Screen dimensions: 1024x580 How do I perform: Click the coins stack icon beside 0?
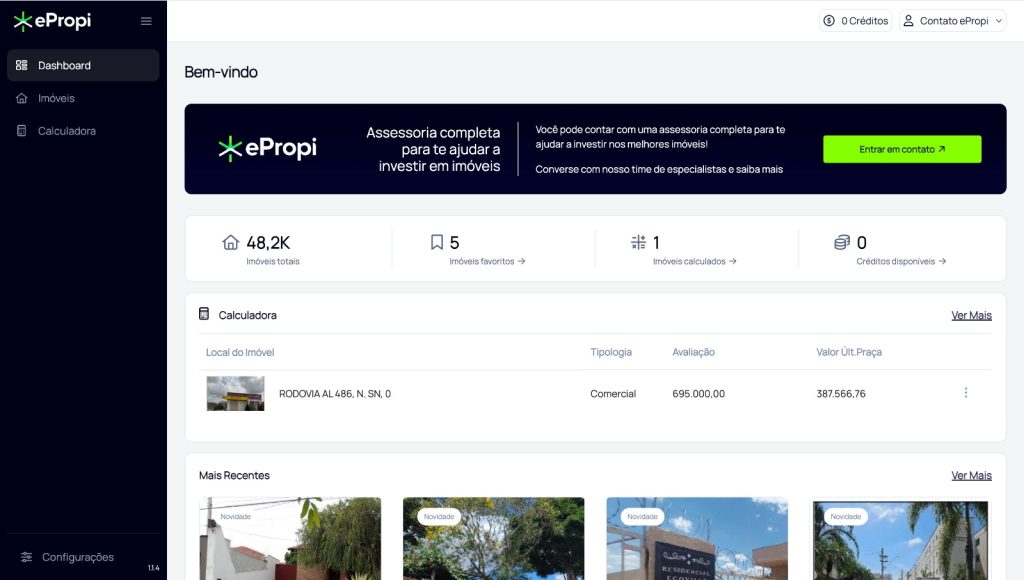click(842, 242)
